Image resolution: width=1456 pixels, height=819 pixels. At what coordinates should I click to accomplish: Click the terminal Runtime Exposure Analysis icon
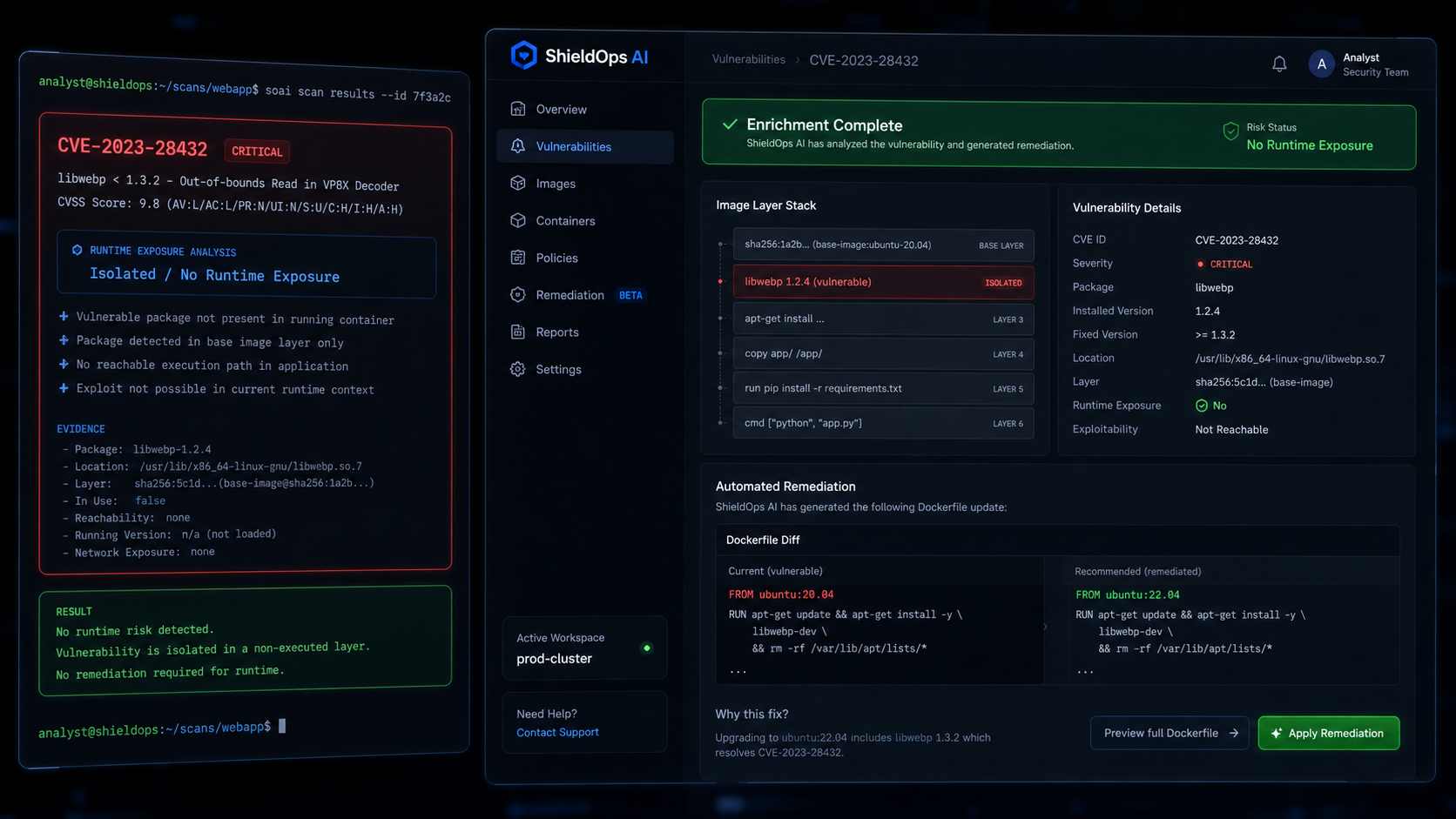click(x=77, y=250)
